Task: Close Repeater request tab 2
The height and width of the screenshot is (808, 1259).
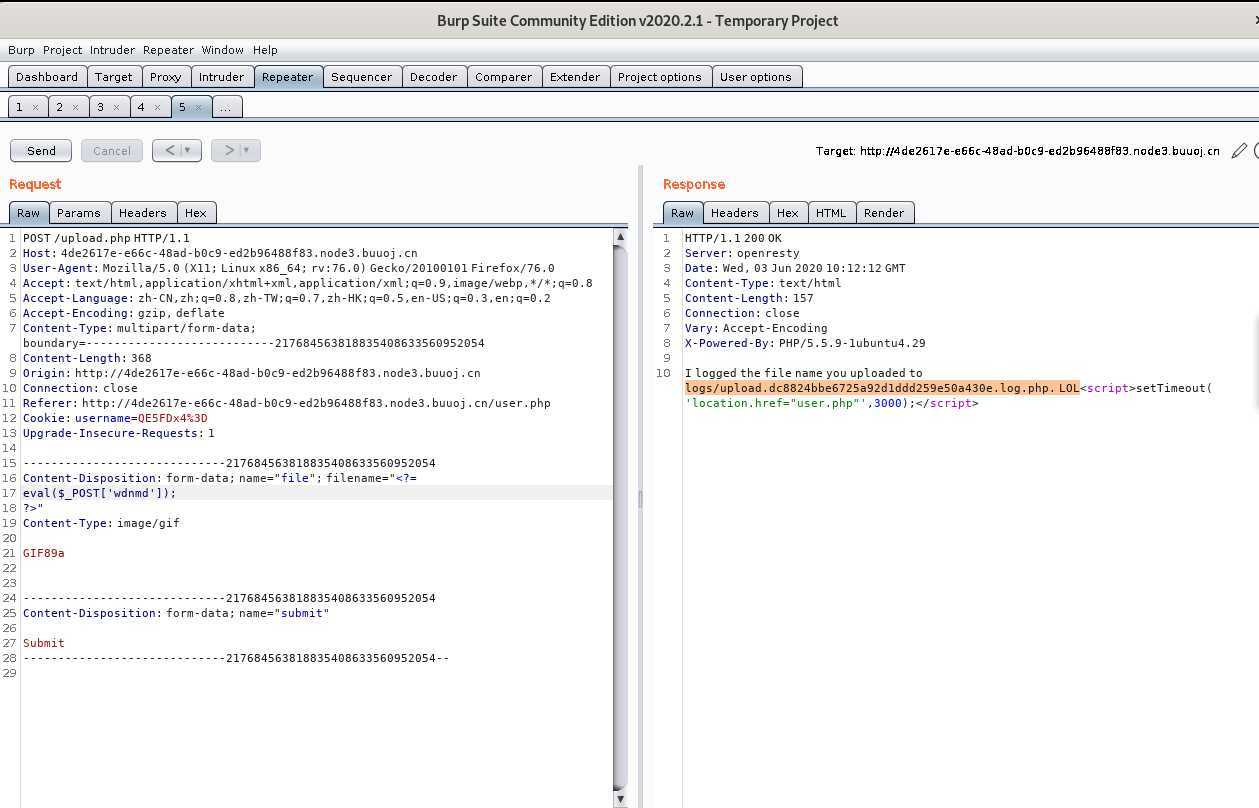Action: point(75,107)
